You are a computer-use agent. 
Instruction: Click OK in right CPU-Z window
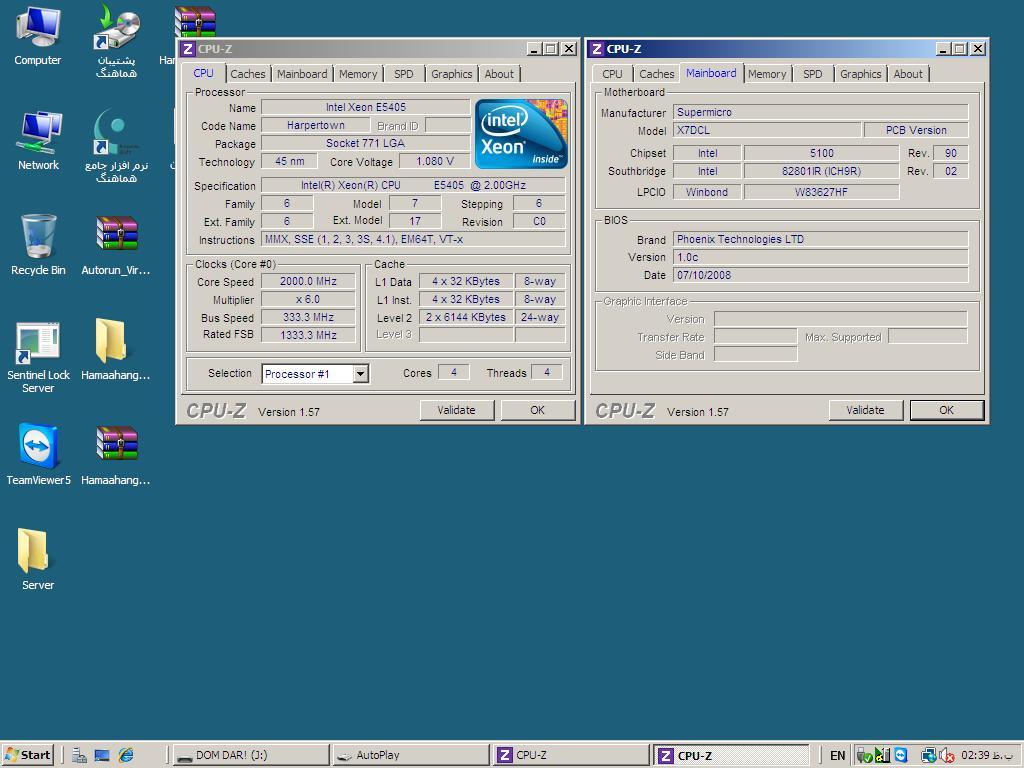pyautogui.click(x=946, y=410)
